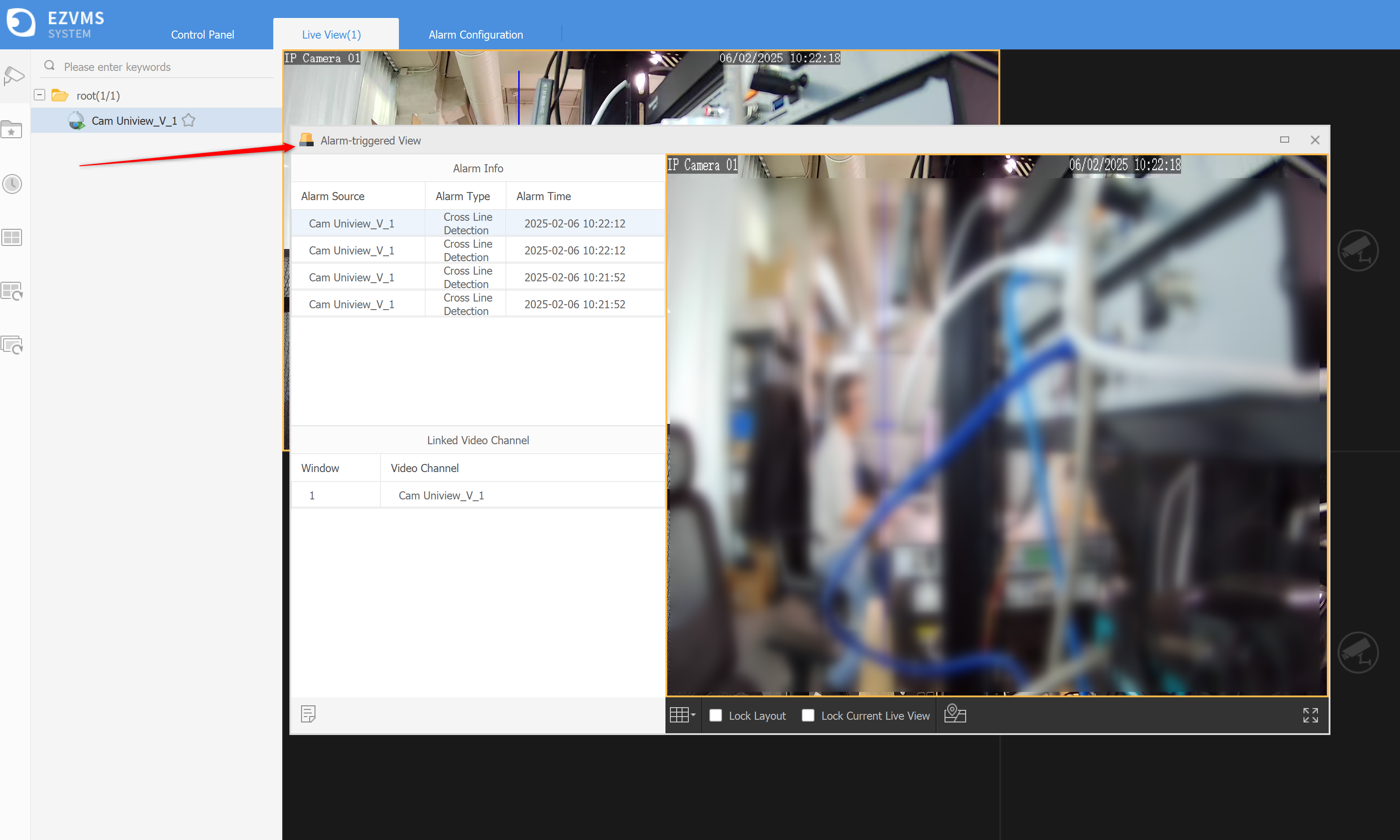
Task: Enter fullscreen using the expand icon
Action: click(x=1311, y=715)
